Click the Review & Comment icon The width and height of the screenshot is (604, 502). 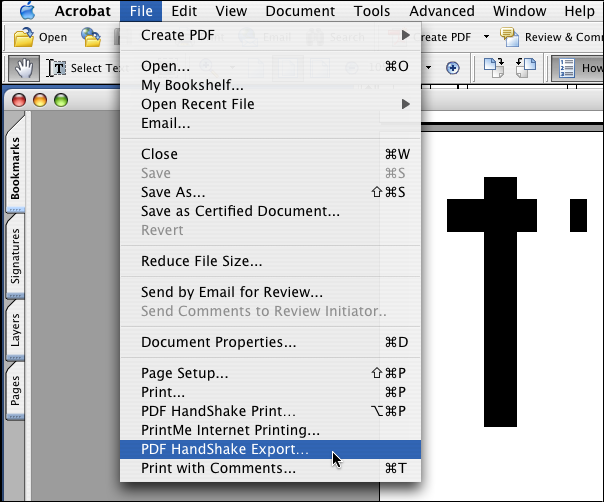pyautogui.click(x=509, y=37)
